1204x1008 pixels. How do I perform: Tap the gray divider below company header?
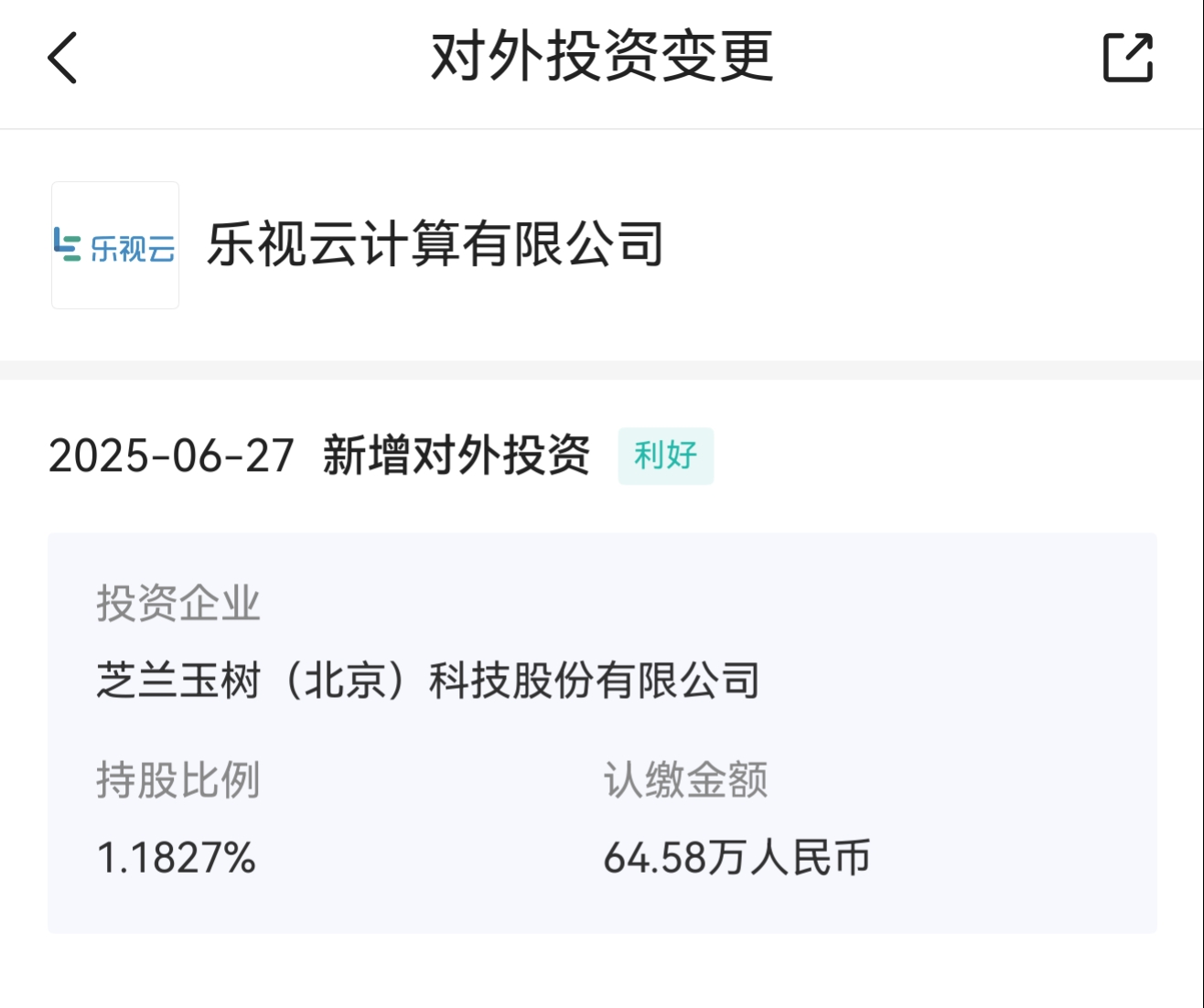point(602,370)
